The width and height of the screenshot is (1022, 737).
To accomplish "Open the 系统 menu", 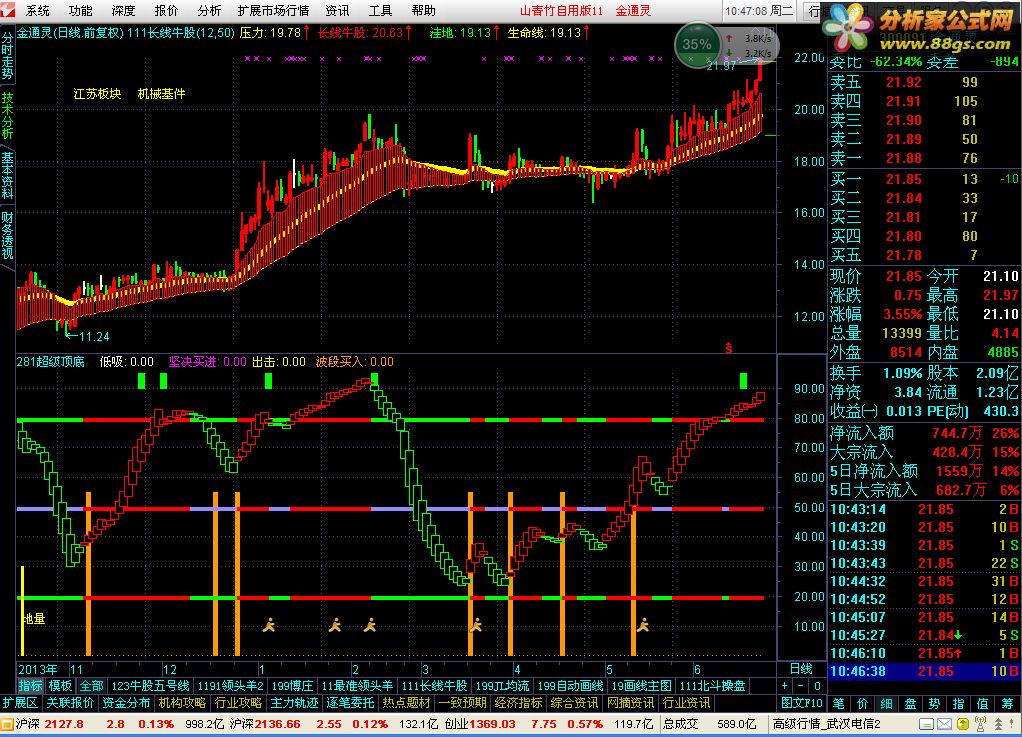I will (x=38, y=10).
